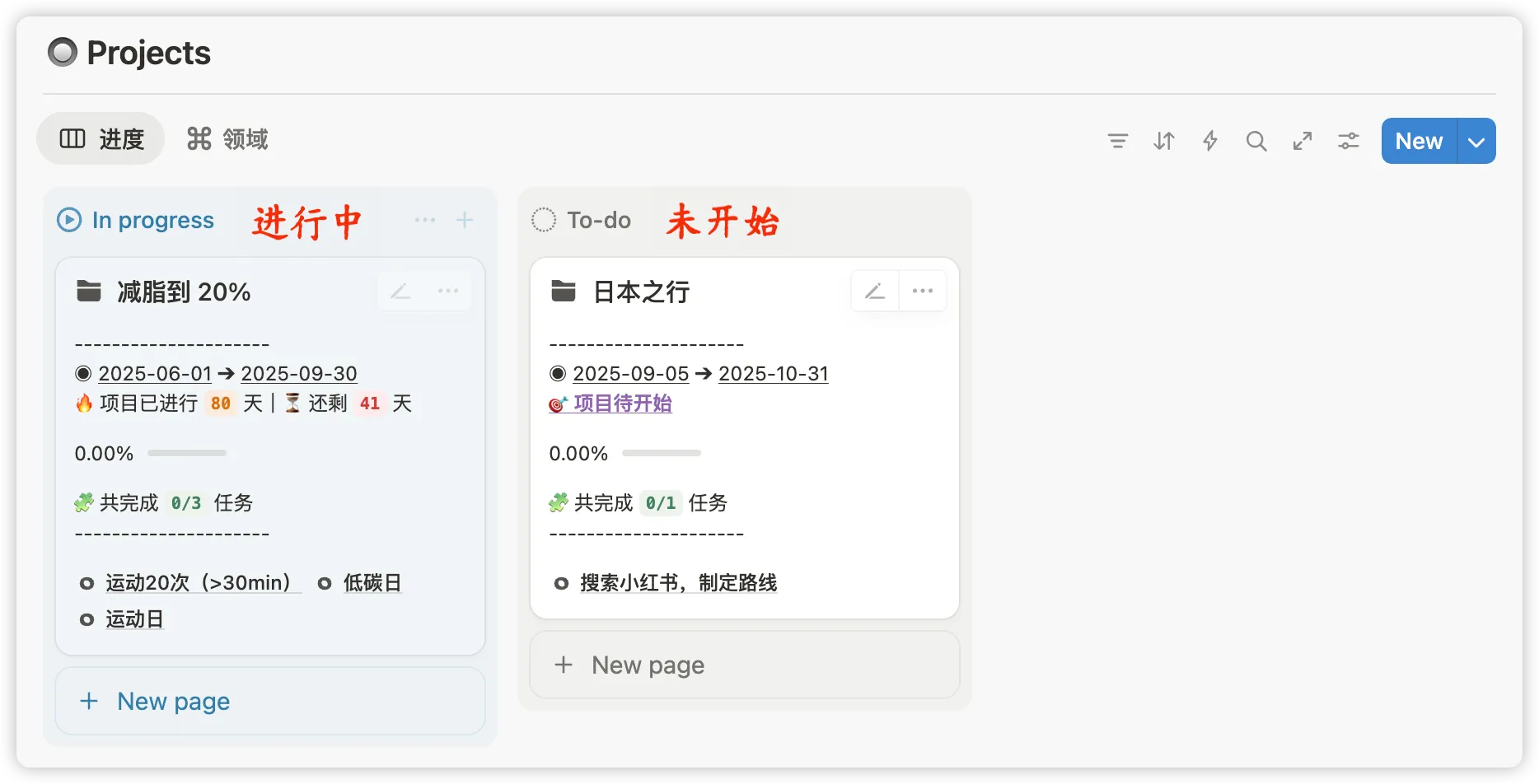Image resolution: width=1539 pixels, height=784 pixels.
Task: Click the plus icon in In progress column
Action: pyautogui.click(x=465, y=220)
